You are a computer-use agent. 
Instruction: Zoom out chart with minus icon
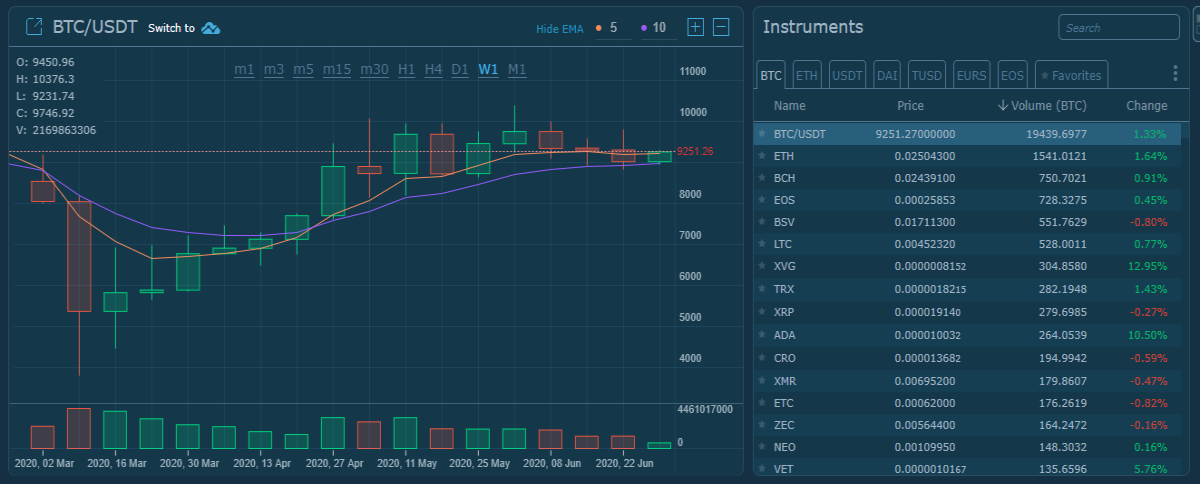pos(721,27)
